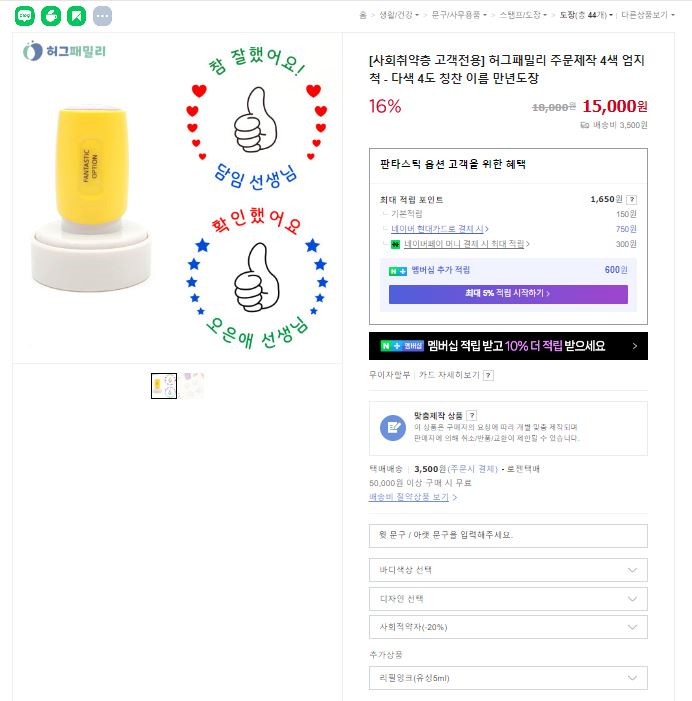Image resolution: width=692 pixels, height=701 pixels.
Task: Open the grey more-options dots icon
Action: tap(102, 16)
